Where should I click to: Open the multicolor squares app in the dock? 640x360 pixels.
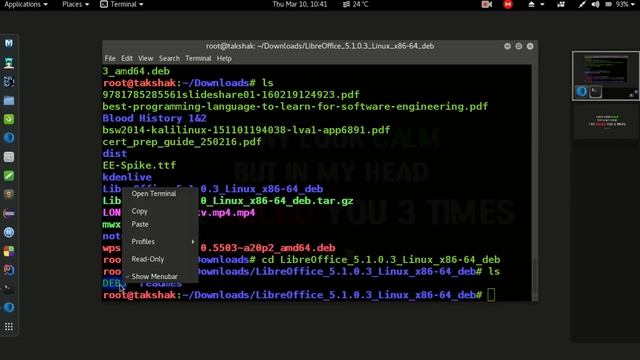(x=9, y=251)
